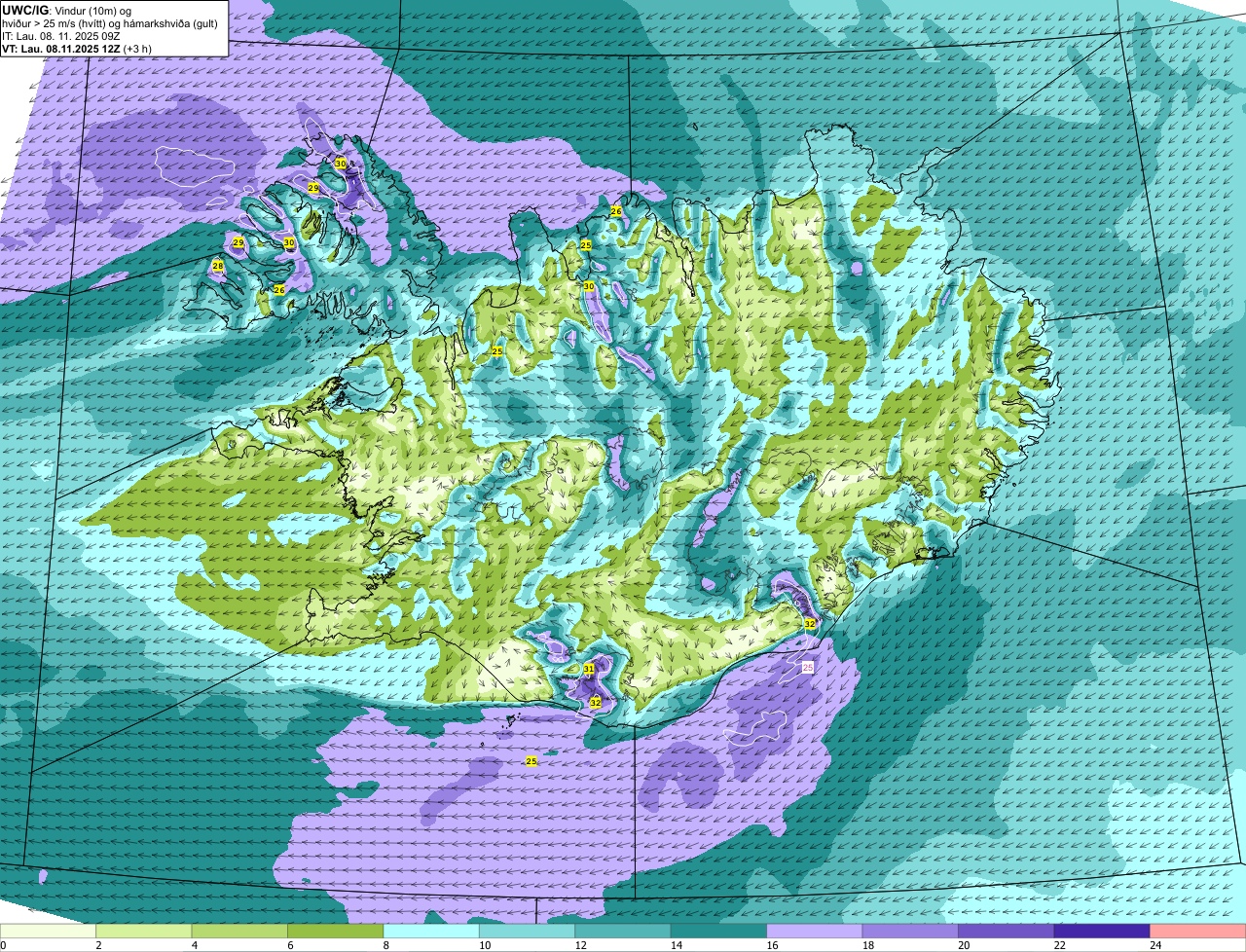Click the 20–22 m/s violet legend swatch

(1007, 932)
